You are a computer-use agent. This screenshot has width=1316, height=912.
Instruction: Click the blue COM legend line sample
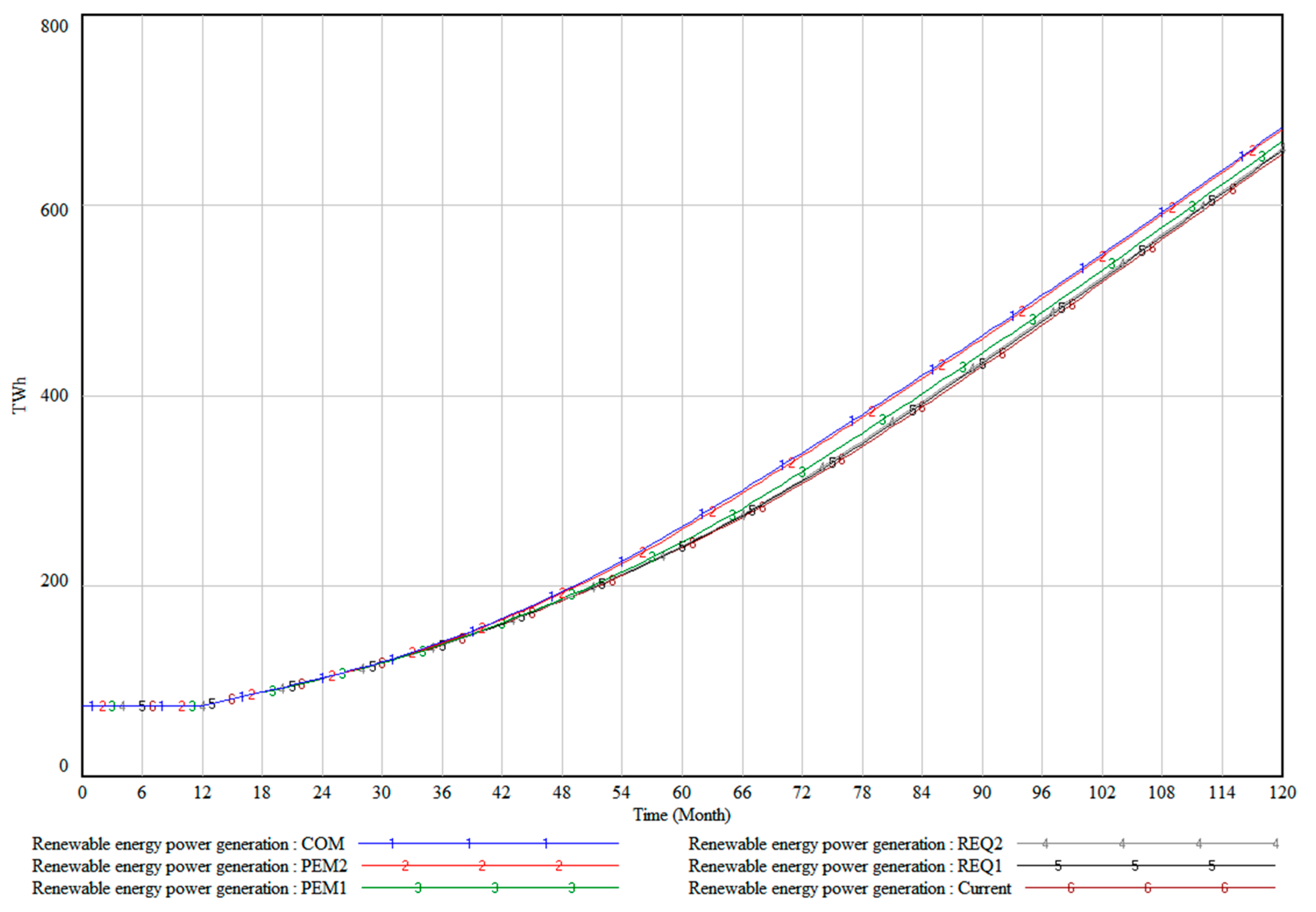[x=488, y=843]
